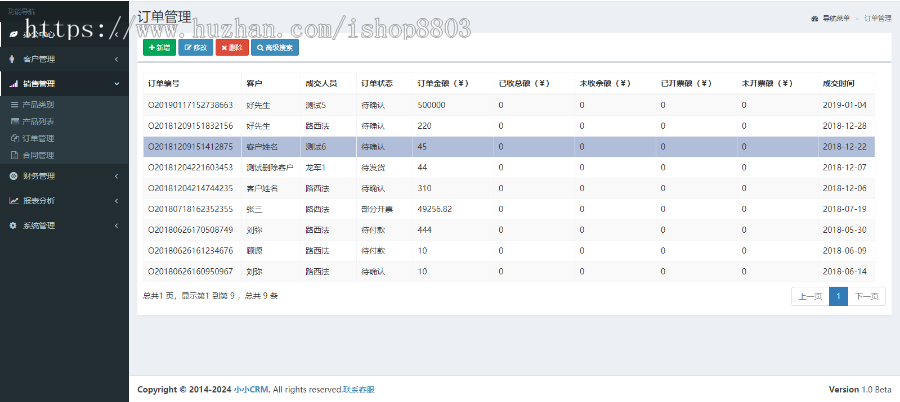Click the date 2018-07-19
The image size is (900, 402).
point(844,209)
